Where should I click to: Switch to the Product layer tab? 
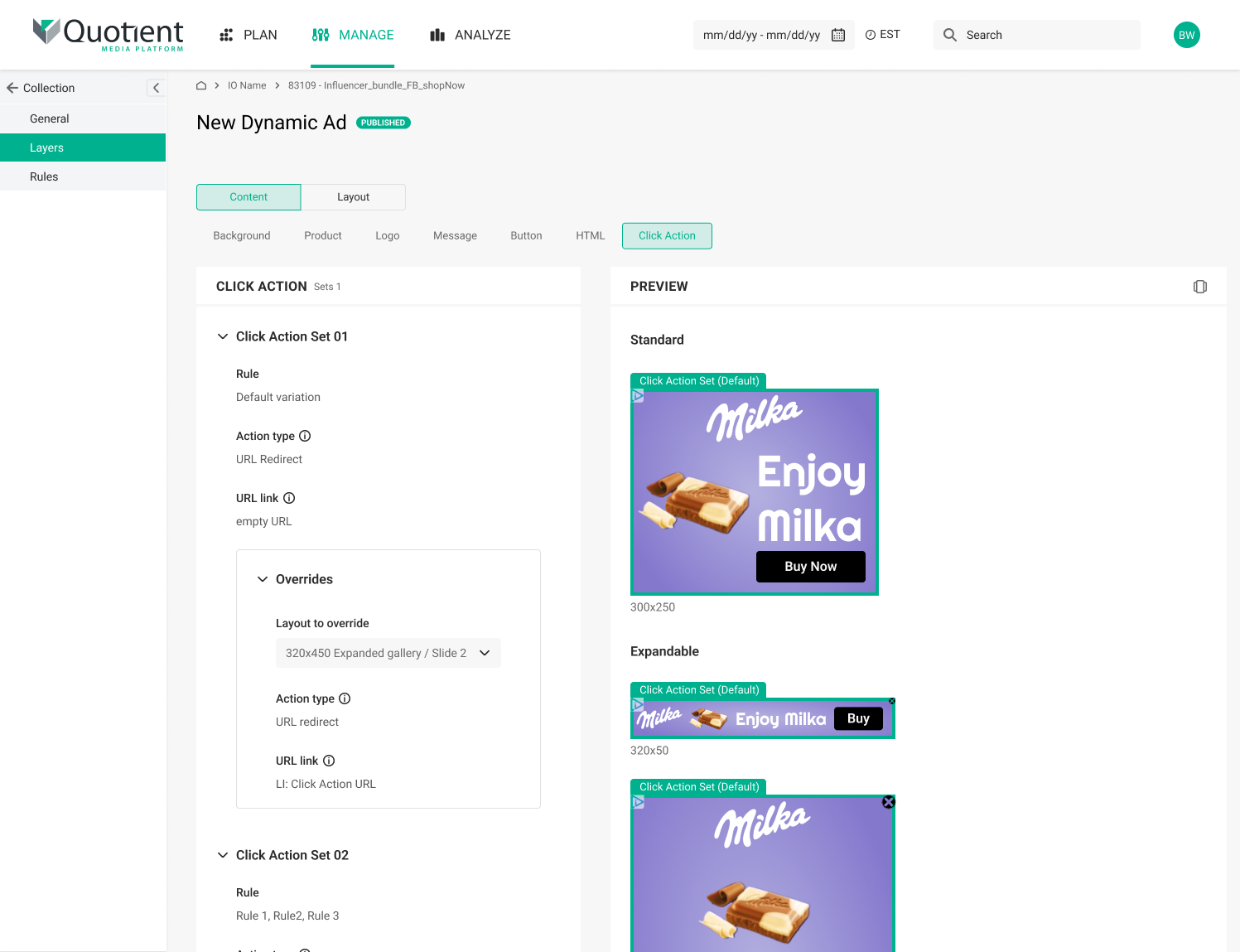pos(323,236)
